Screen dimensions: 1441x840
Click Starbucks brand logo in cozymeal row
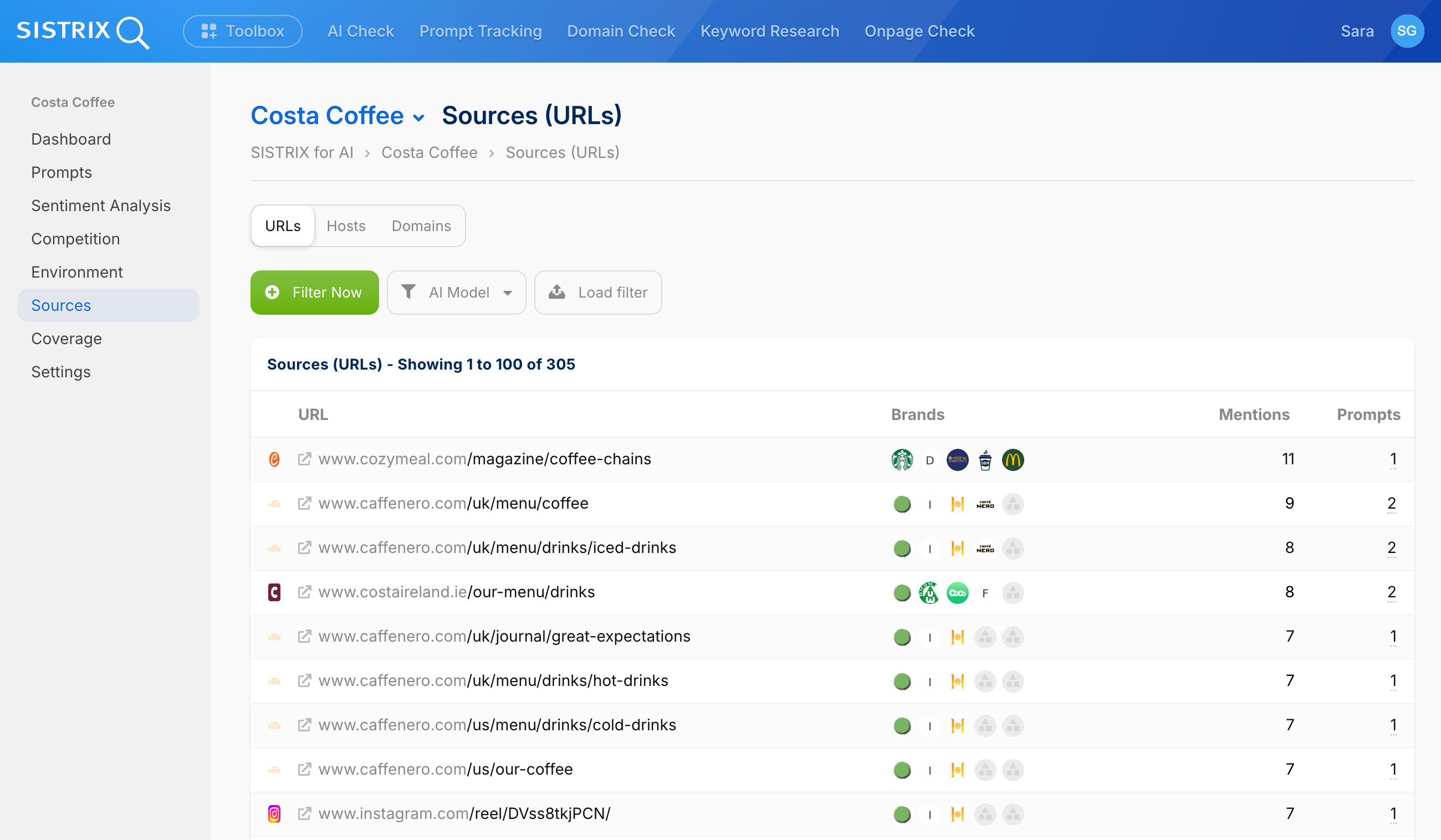902,460
